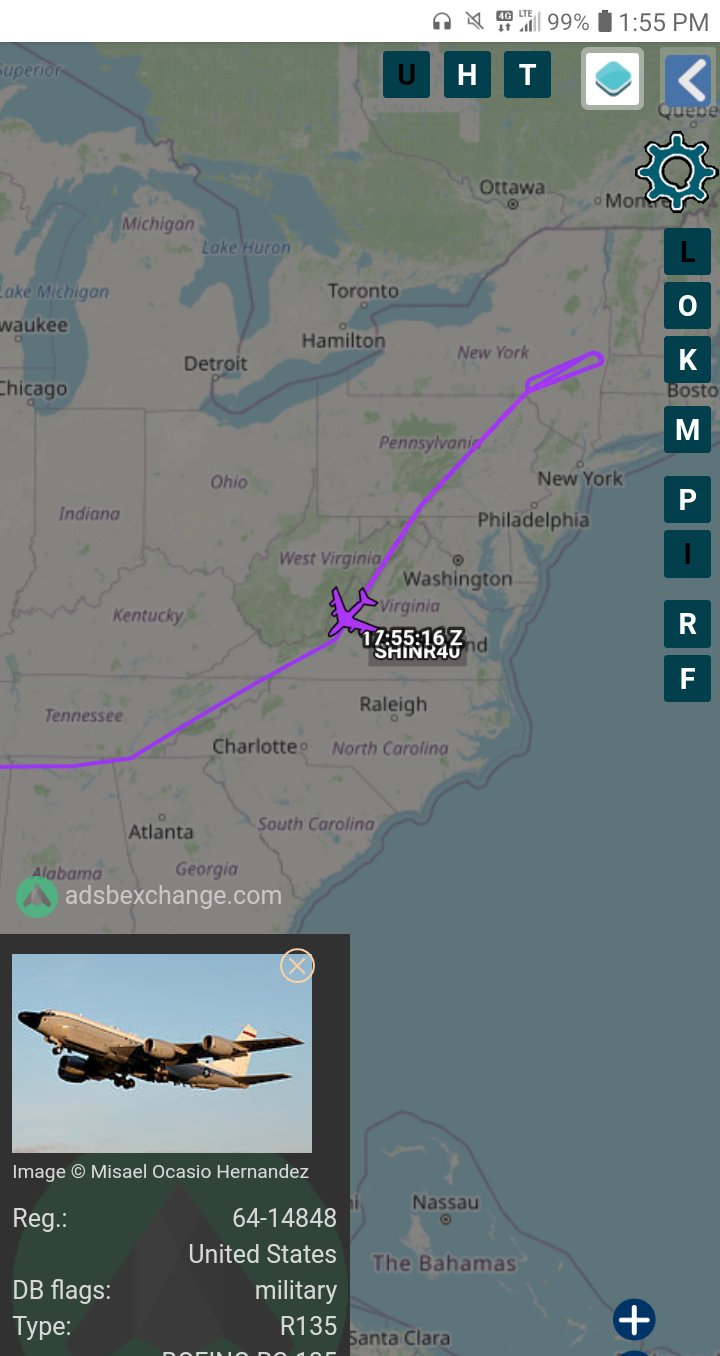The image size is (720, 1356).
Task: Toggle the I button on right sidebar
Action: [687, 554]
